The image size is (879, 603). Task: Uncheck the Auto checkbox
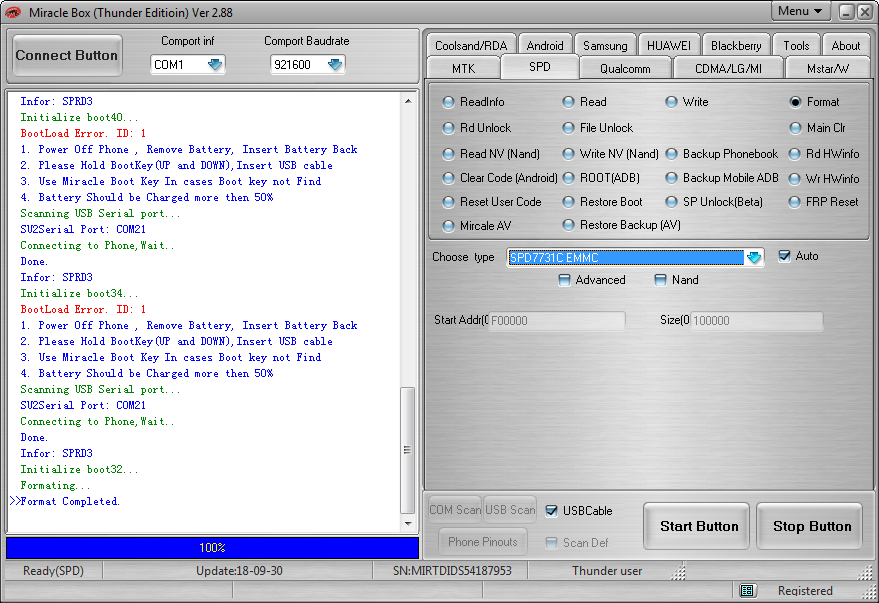pyautogui.click(x=784, y=256)
